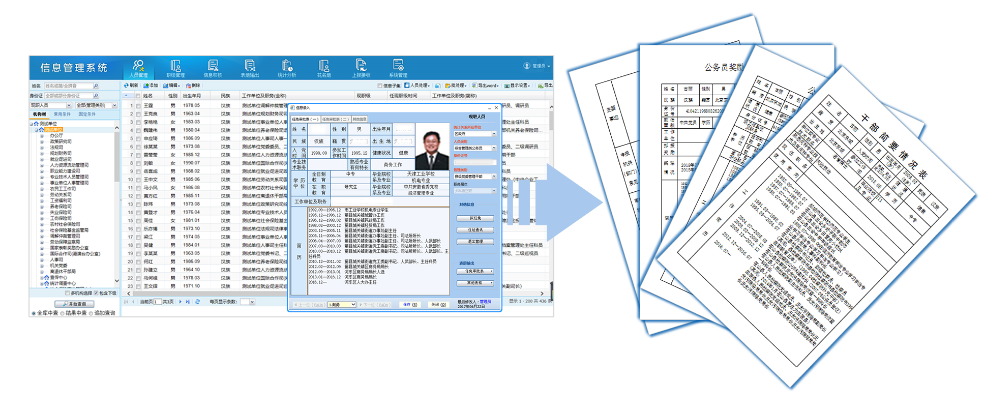Open the 信息检索 search module icon
Viewport: 1003px width, 395px height.
tap(212, 67)
